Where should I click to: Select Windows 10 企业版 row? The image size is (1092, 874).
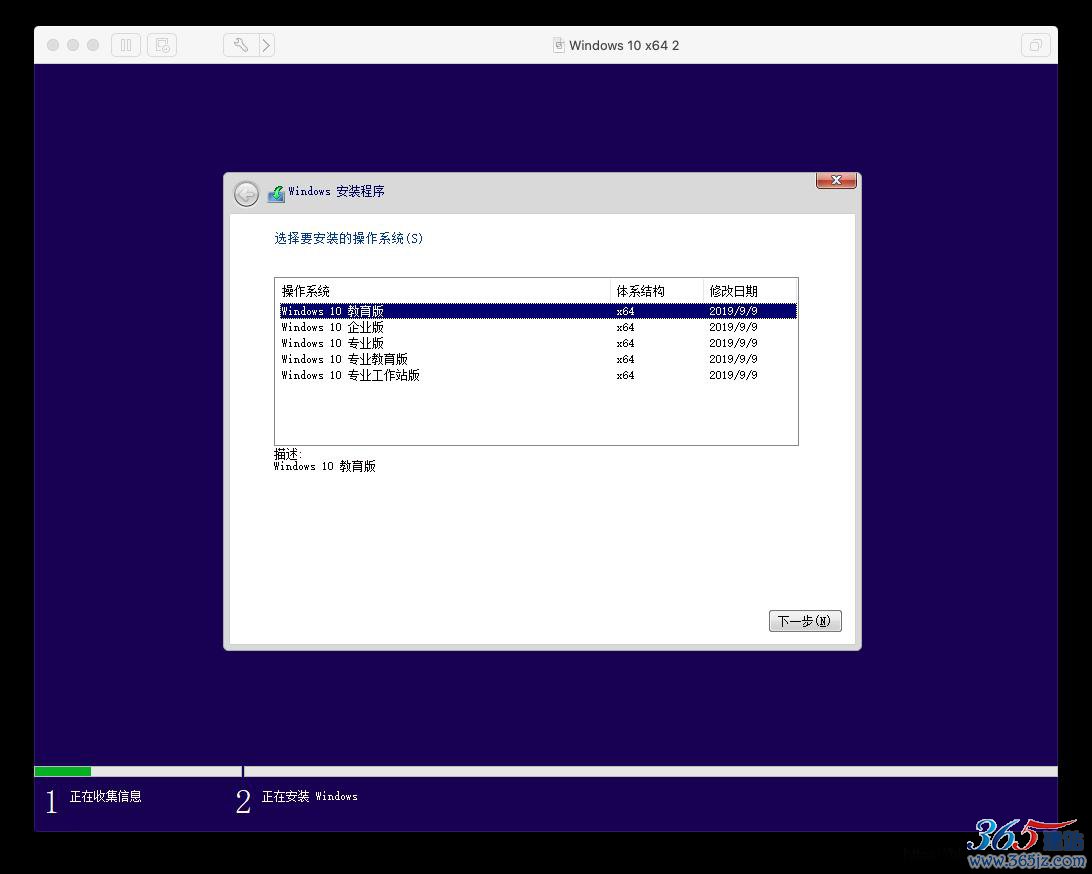pyautogui.click(x=538, y=327)
